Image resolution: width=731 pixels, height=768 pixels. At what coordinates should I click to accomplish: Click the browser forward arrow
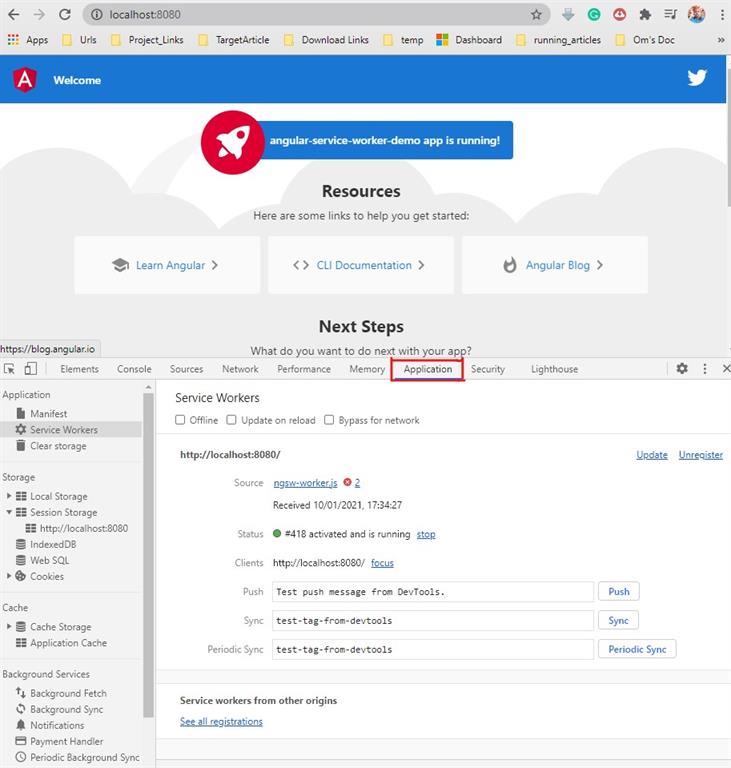point(39,15)
